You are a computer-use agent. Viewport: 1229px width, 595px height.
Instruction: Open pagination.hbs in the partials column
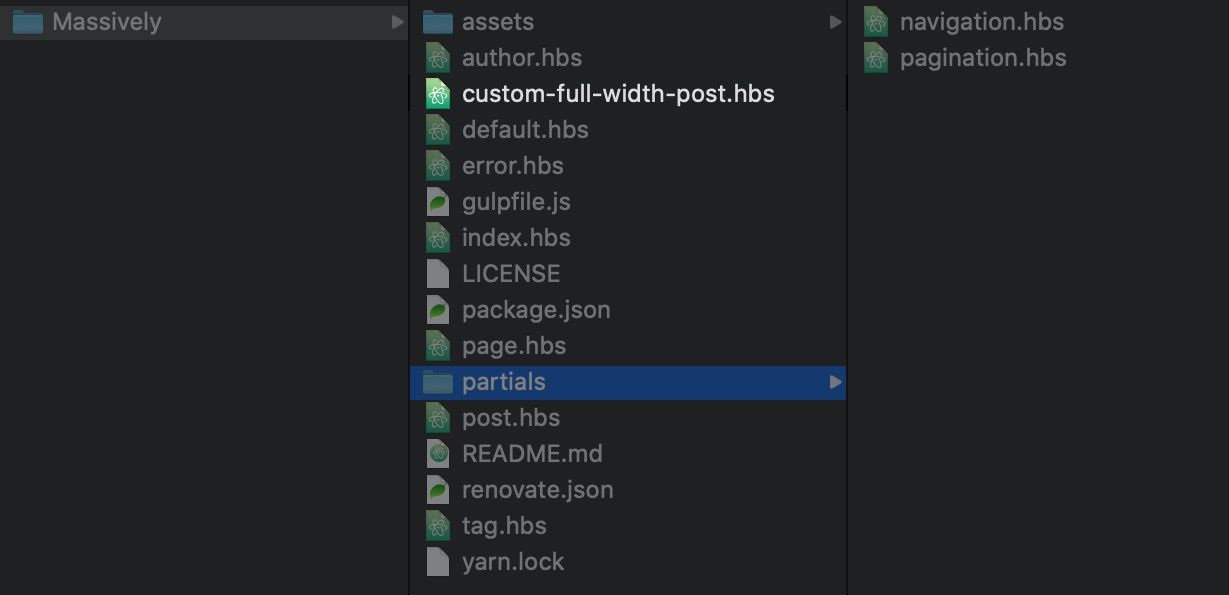pos(982,58)
